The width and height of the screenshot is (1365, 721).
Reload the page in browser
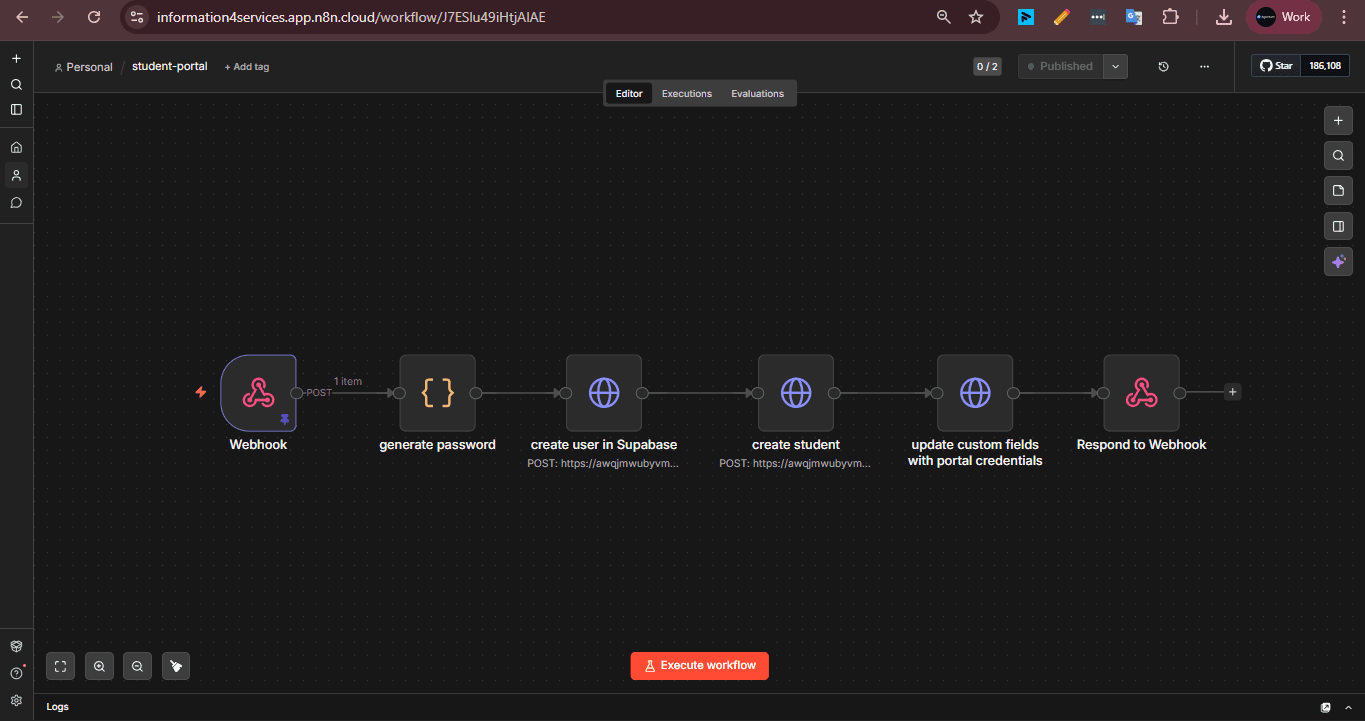[94, 17]
